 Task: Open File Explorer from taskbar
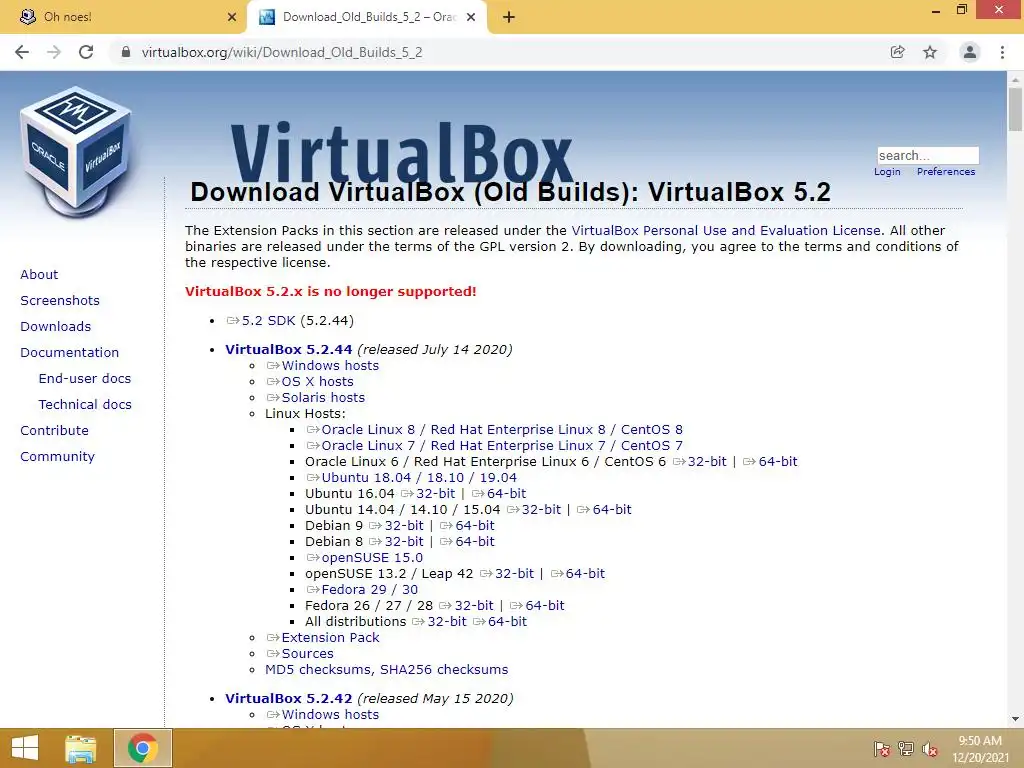pyautogui.click(x=81, y=748)
